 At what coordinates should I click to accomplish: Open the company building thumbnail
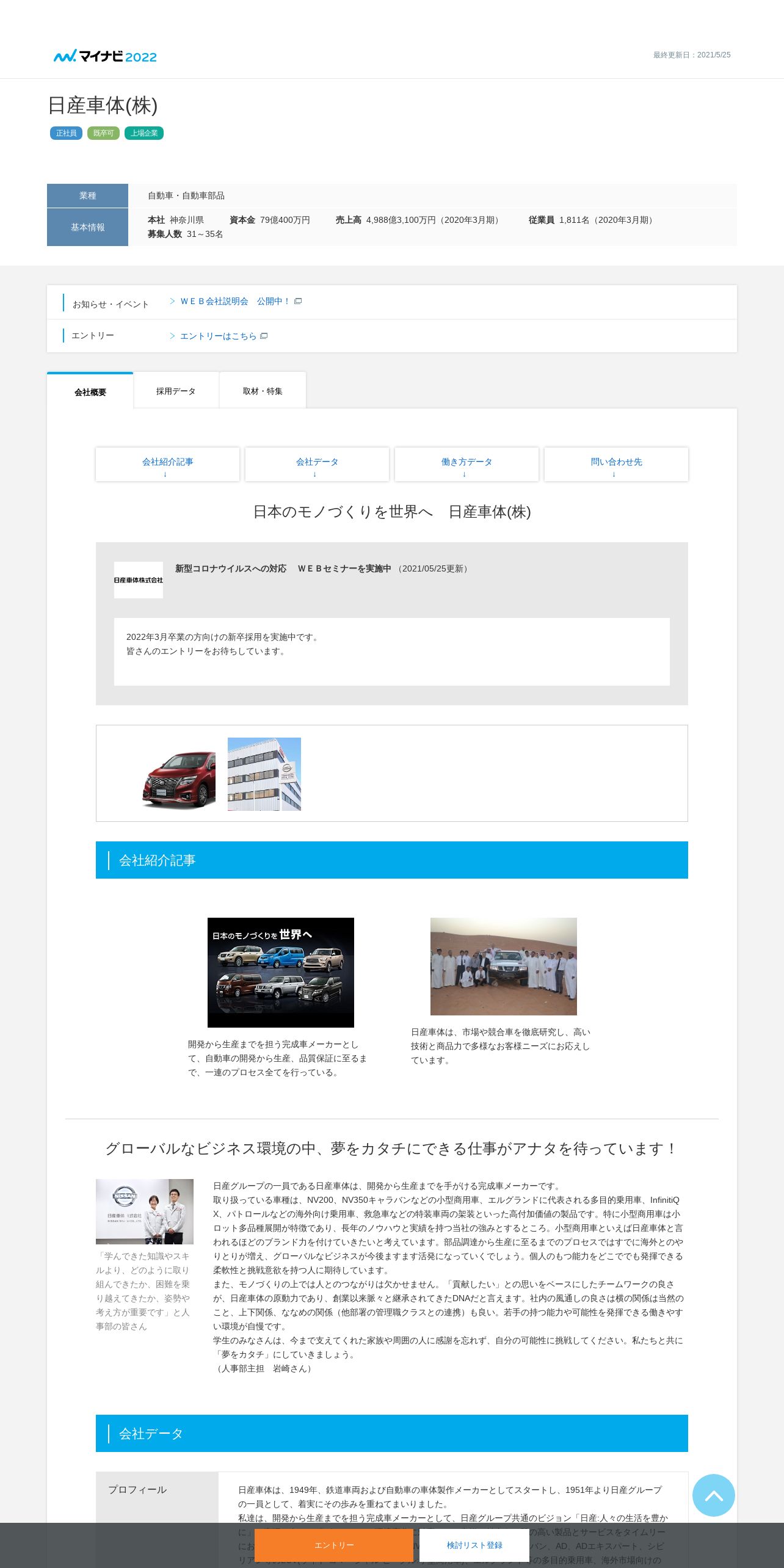tap(264, 774)
